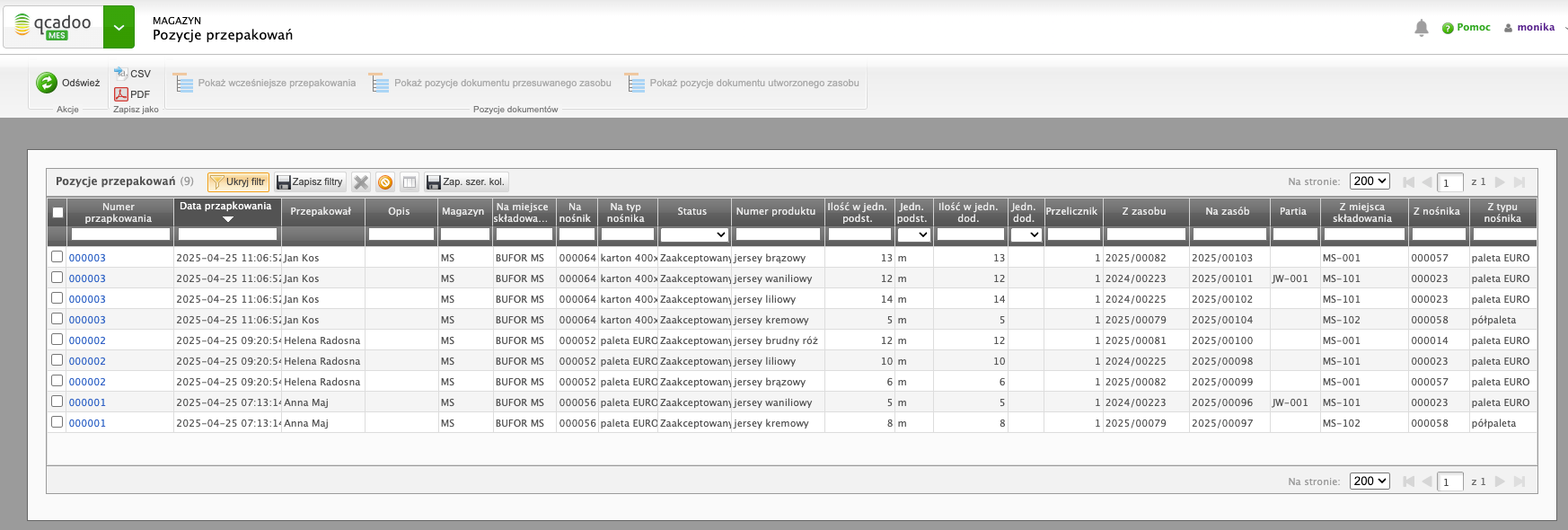The image size is (1568, 530).
Task: Tick checkbox for jersey brudny róż row
Action: [57, 340]
